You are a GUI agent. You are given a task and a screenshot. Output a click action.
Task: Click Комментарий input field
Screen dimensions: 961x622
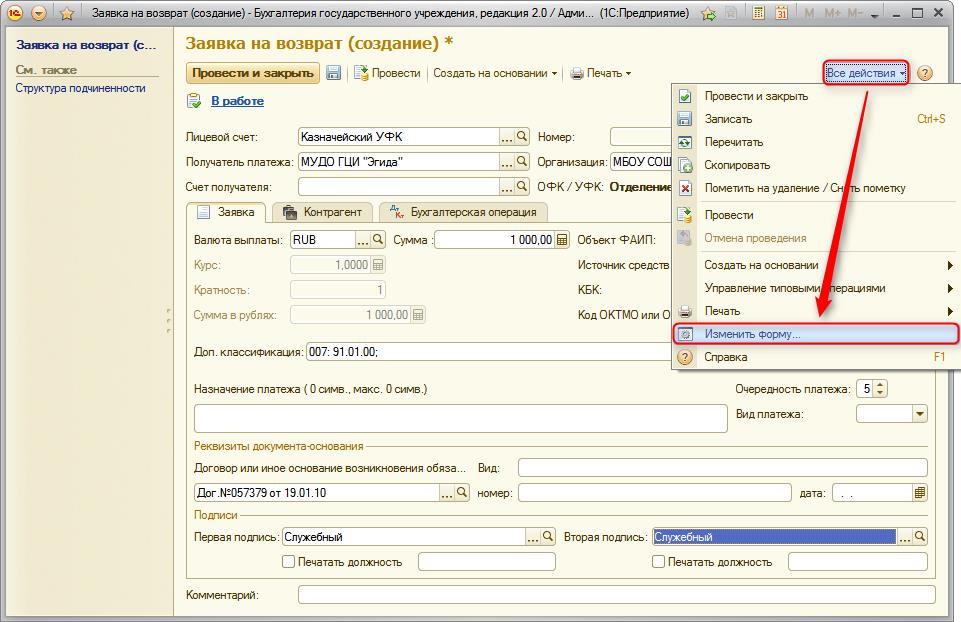(x=617, y=594)
